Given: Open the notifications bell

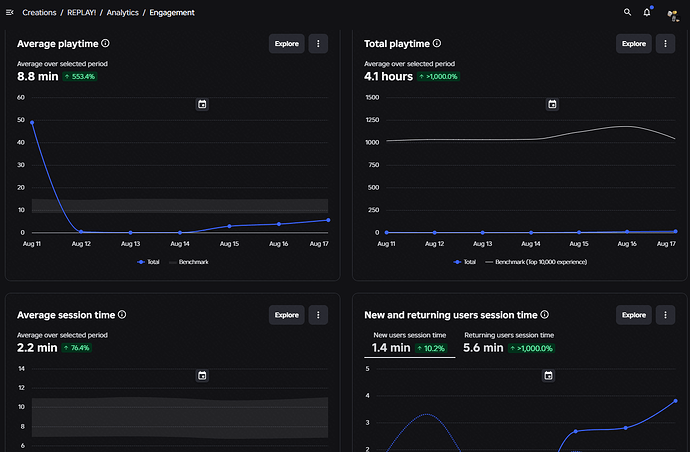Looking at the screenshot, I should click(647, 12).
